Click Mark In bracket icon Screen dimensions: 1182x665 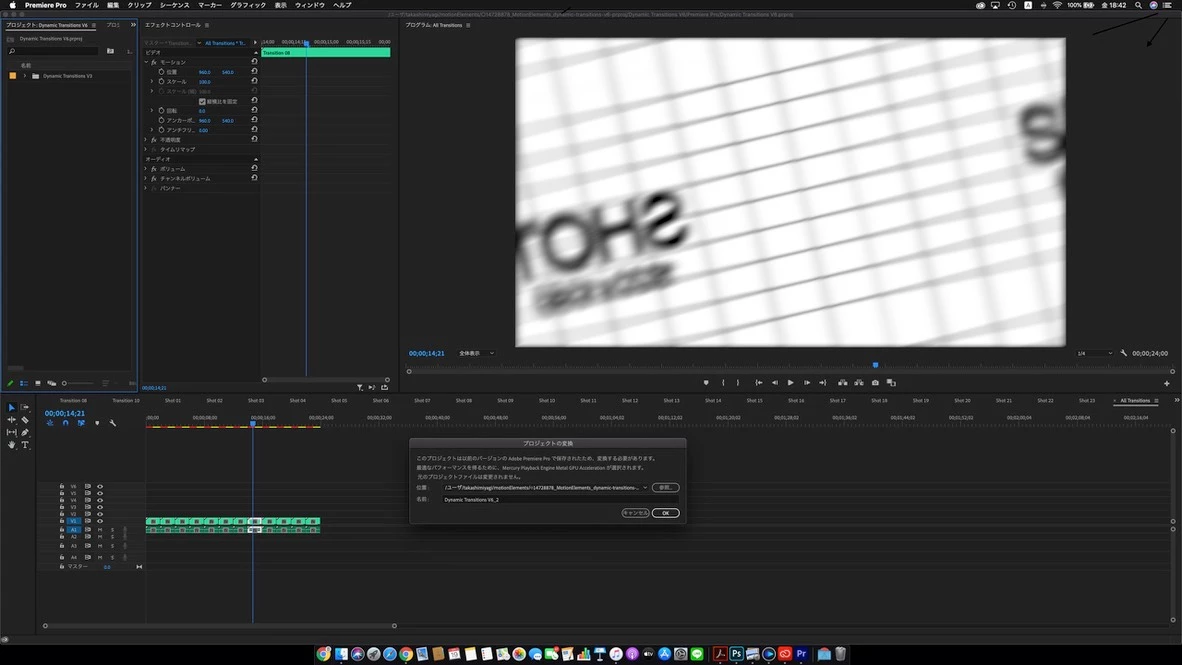point(723,383)
